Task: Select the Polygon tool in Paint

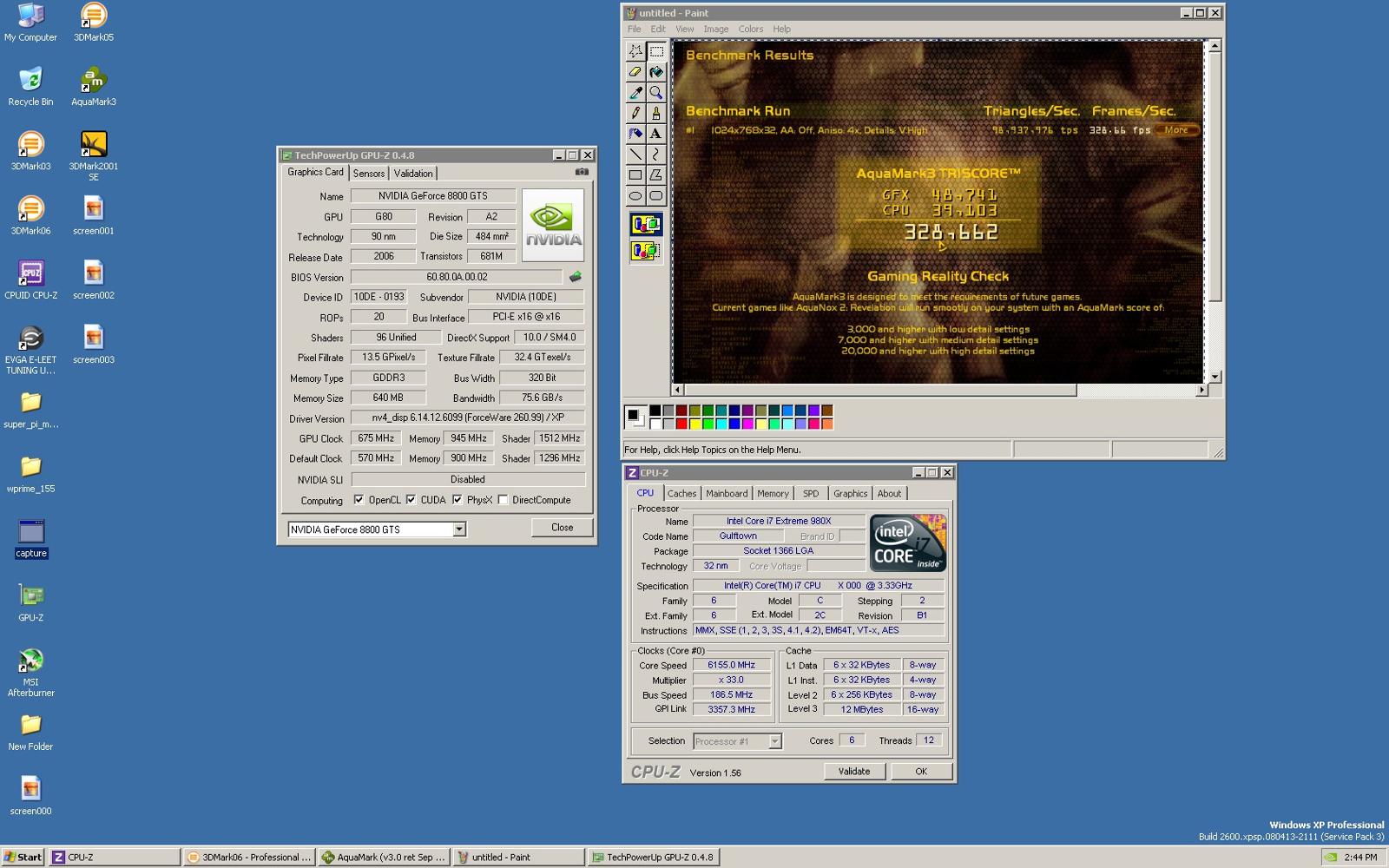Action: [x=656, y=175]
